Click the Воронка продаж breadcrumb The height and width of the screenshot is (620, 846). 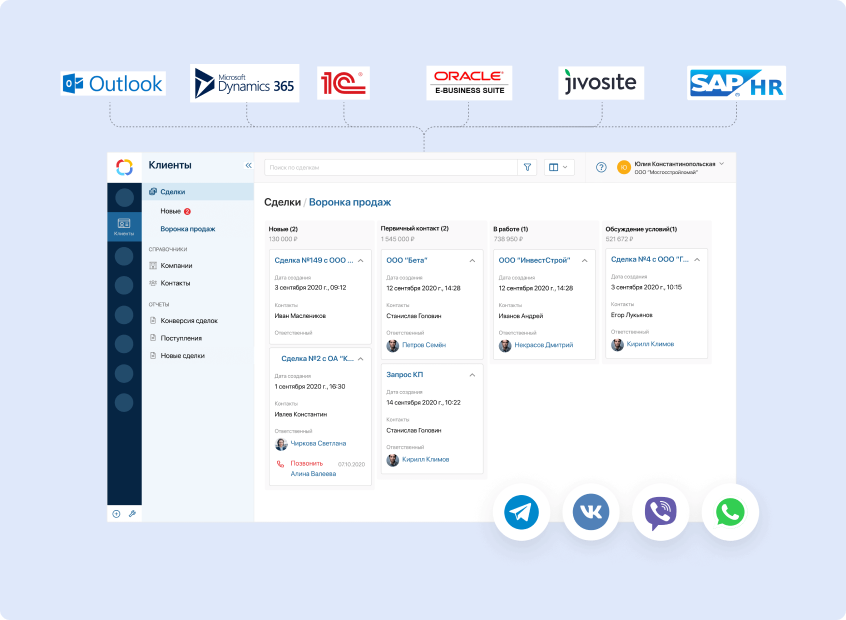tap(350, 202)
